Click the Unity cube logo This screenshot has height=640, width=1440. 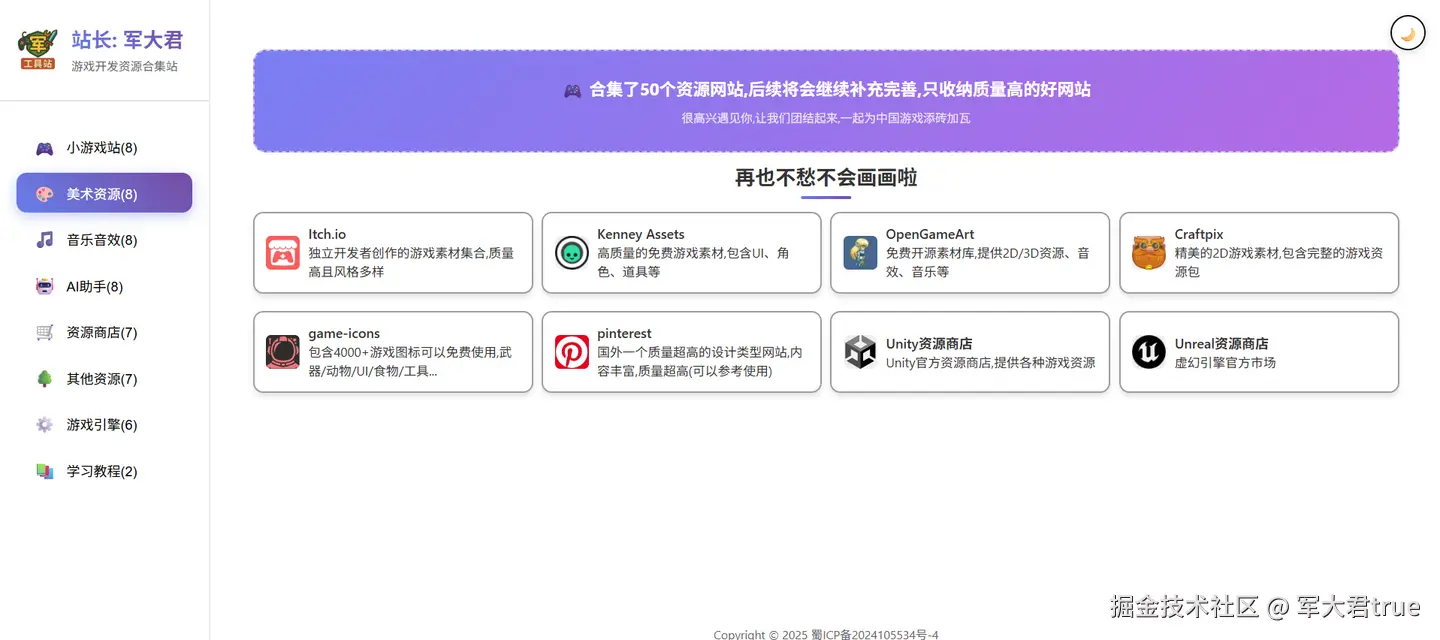coord(860,352)
